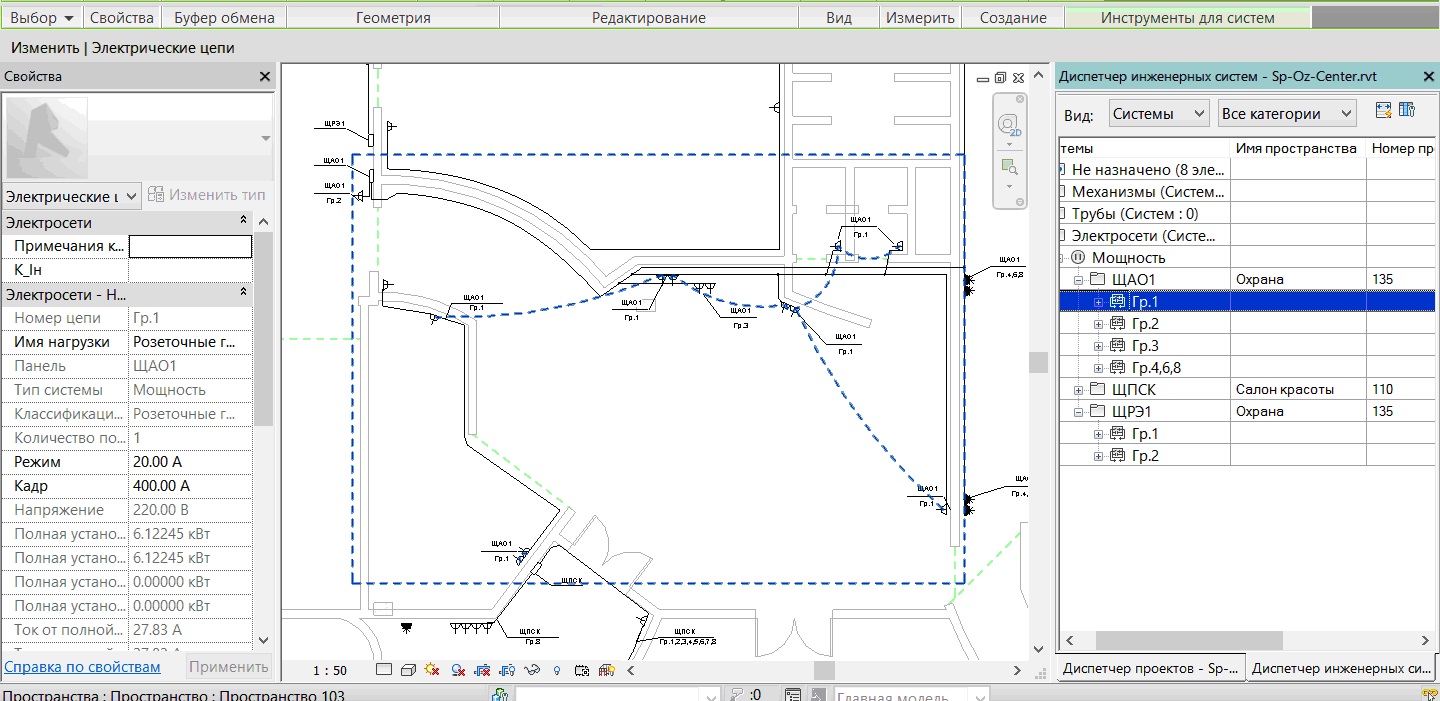The height and width of the screenshot is (701, 1440).
Task: Click the add to design option set icon
Action: pyautogui.click(x=818, y=694)
